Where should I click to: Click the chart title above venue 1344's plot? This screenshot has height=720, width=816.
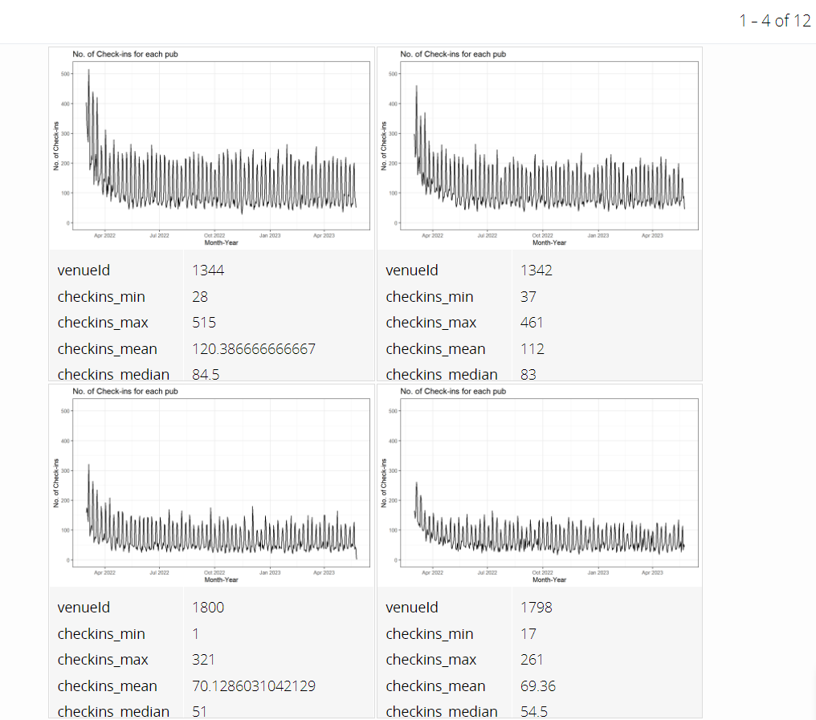125,54
